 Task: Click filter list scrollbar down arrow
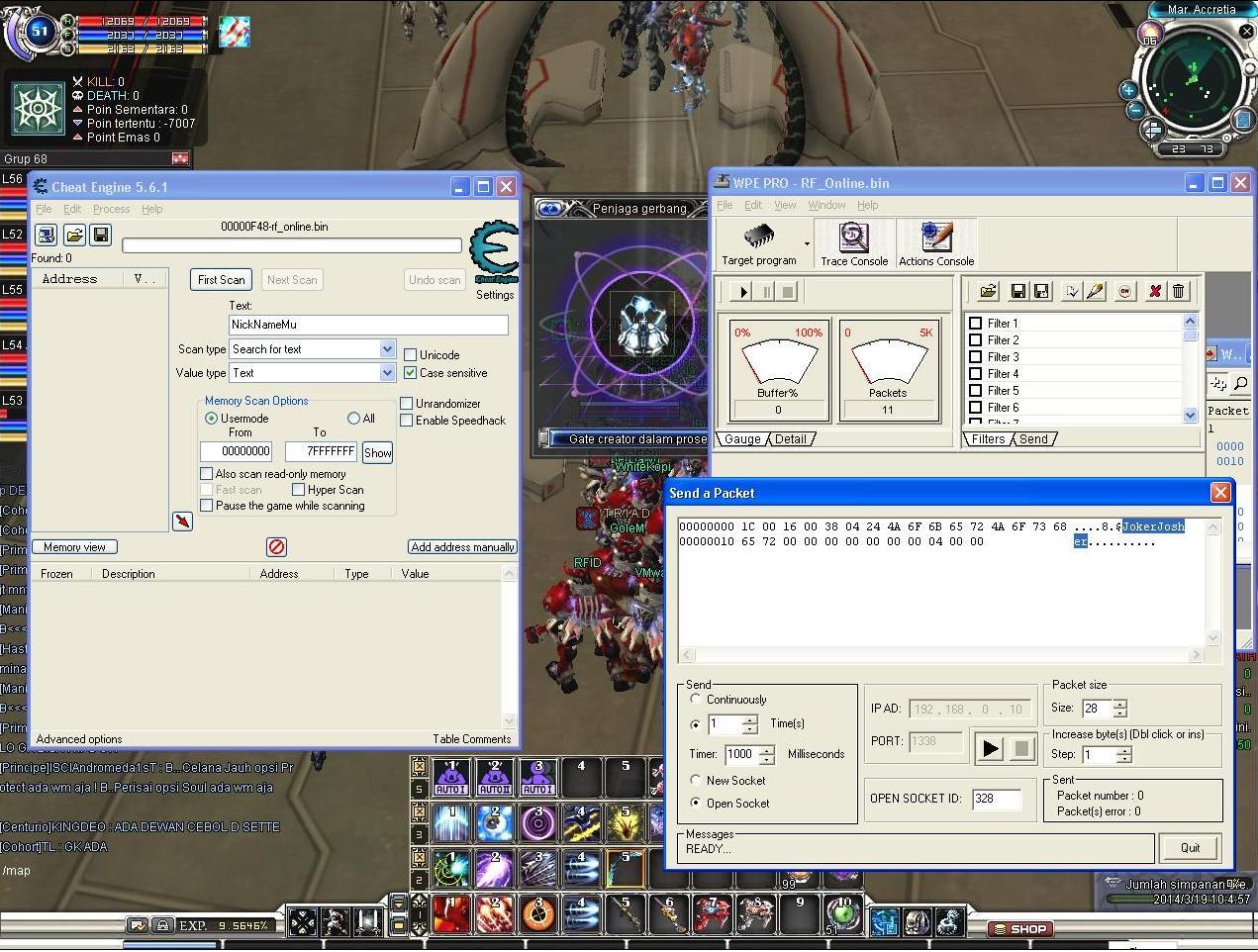coord(1190,417)
